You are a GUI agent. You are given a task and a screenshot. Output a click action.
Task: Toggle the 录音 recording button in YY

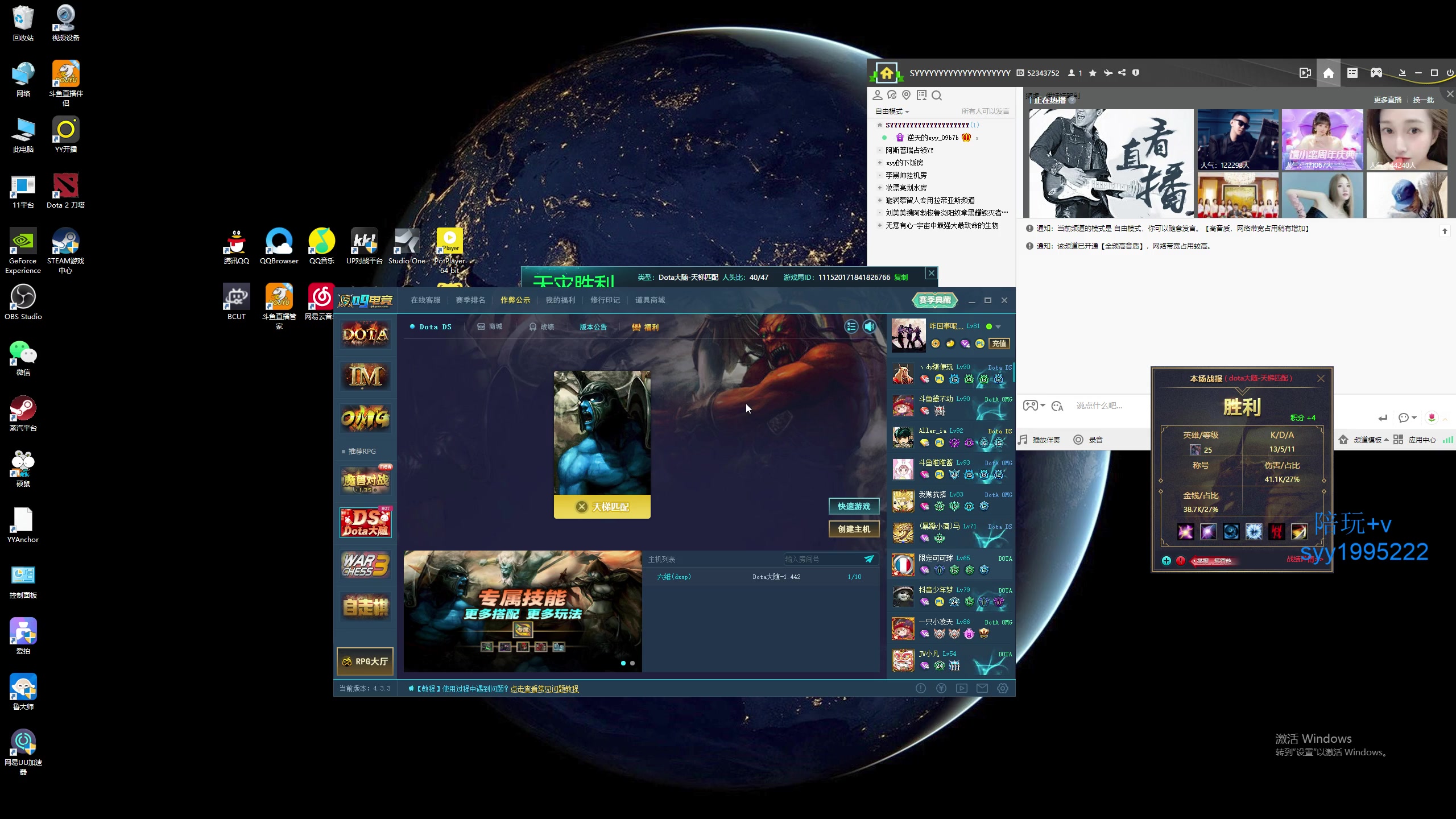[x=1088, y=440]
